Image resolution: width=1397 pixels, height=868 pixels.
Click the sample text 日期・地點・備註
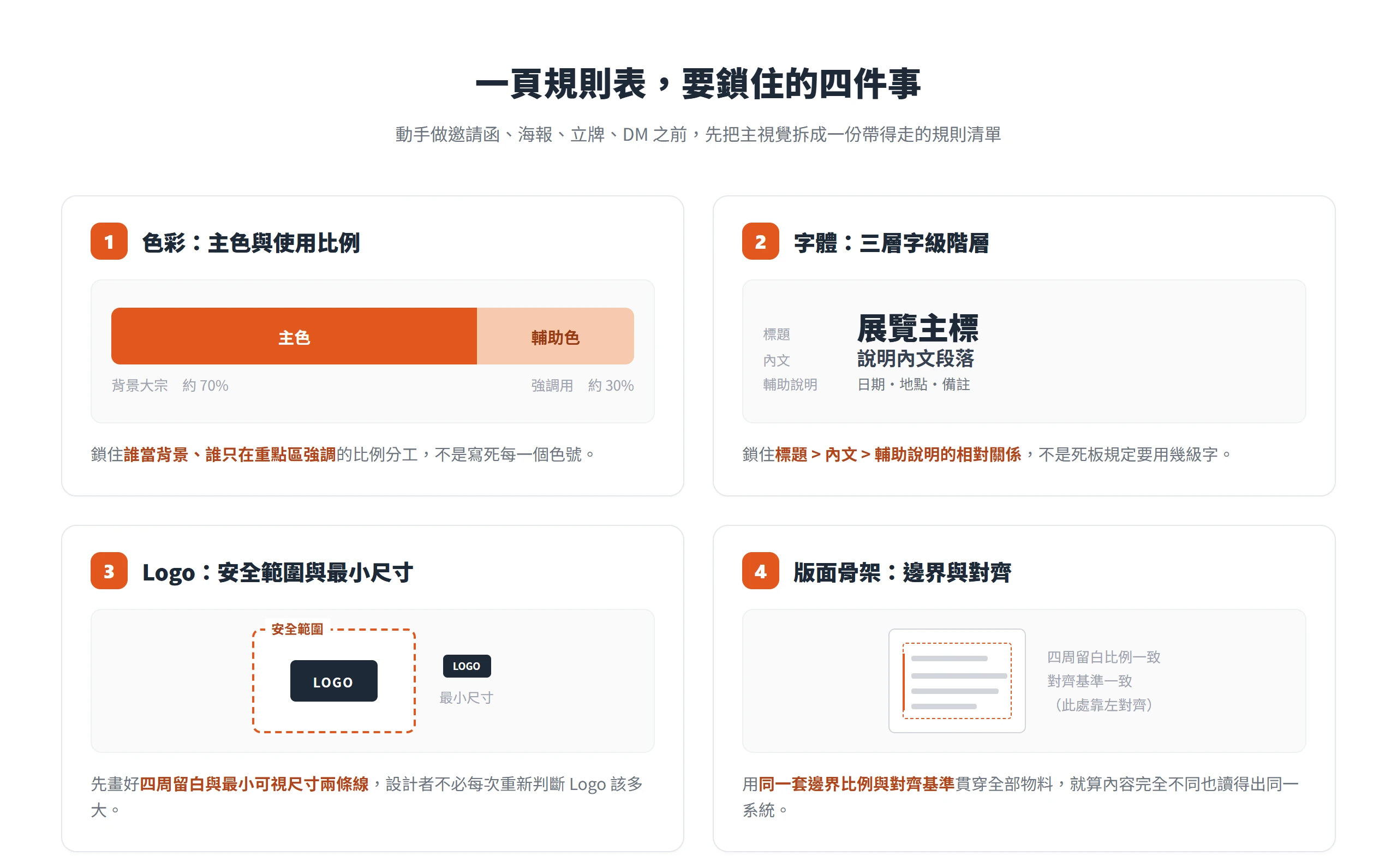pos(914,385)
